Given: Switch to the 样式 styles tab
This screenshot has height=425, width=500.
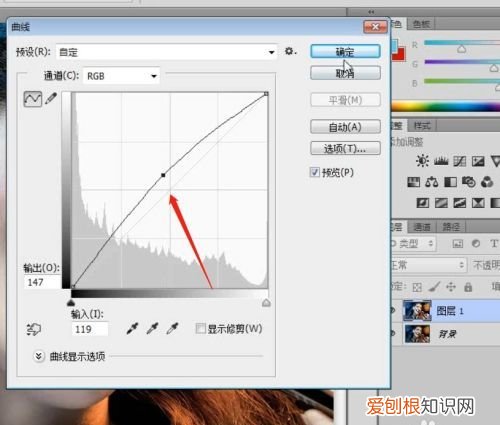Looking at the screenshot, I should (422, 126).
